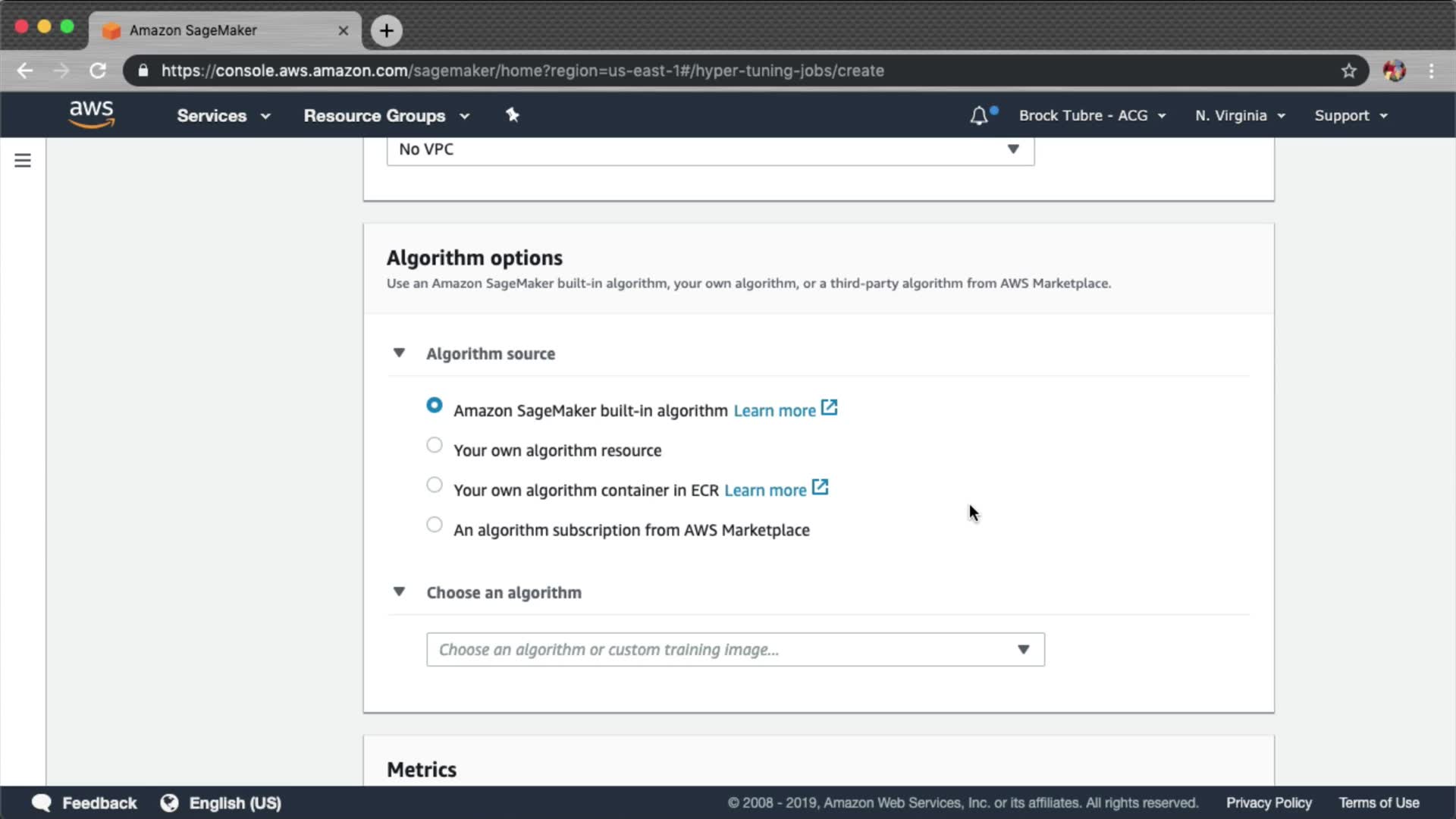Open the Services menu

pyautogui.click(x=223, y=116)
